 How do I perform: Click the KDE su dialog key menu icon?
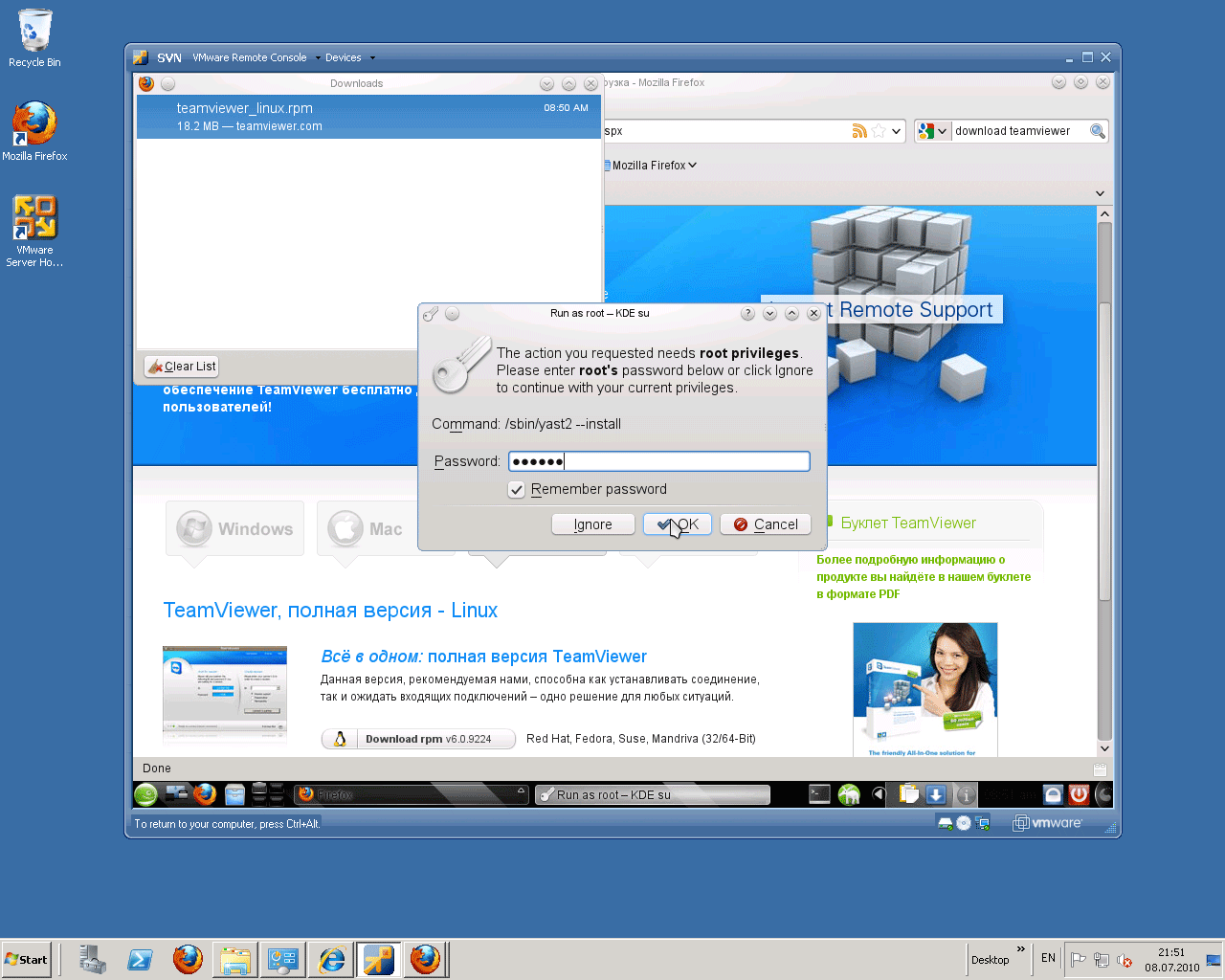pos(431,314)
